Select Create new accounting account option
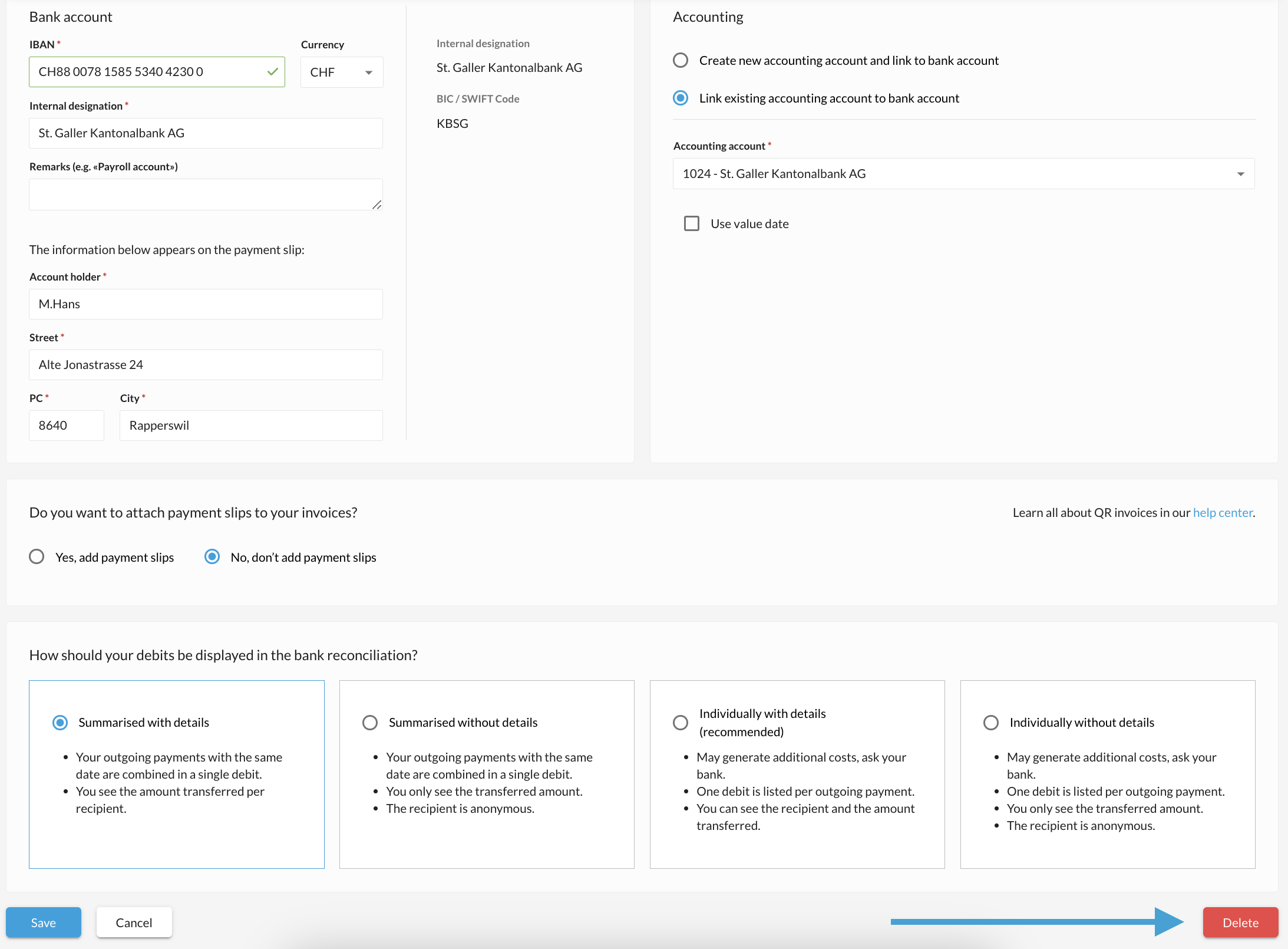This screenshot has width=1288, height=949. (x=681, y=60)
